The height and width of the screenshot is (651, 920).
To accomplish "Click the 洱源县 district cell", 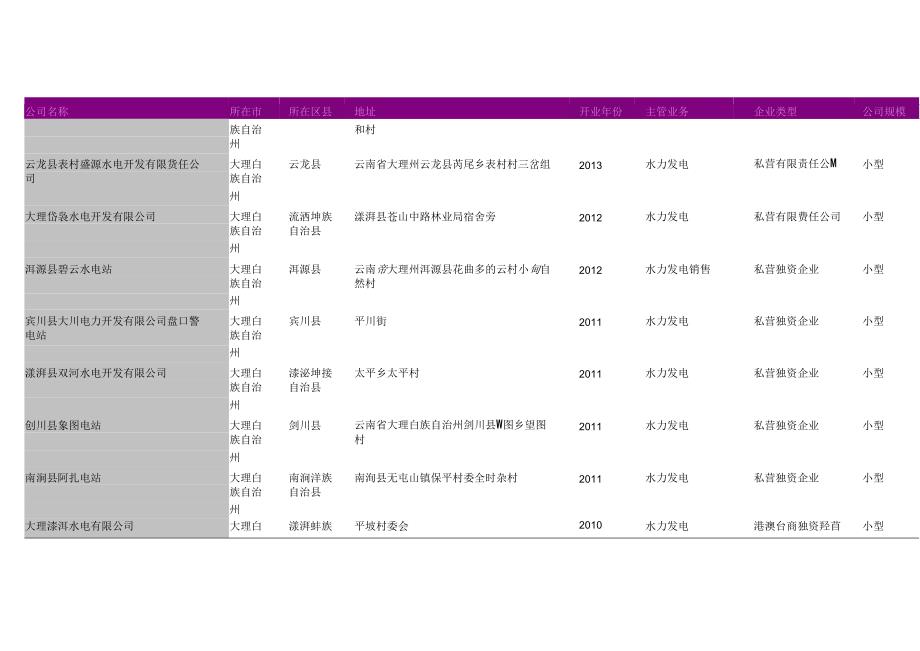I will (305, 269).
